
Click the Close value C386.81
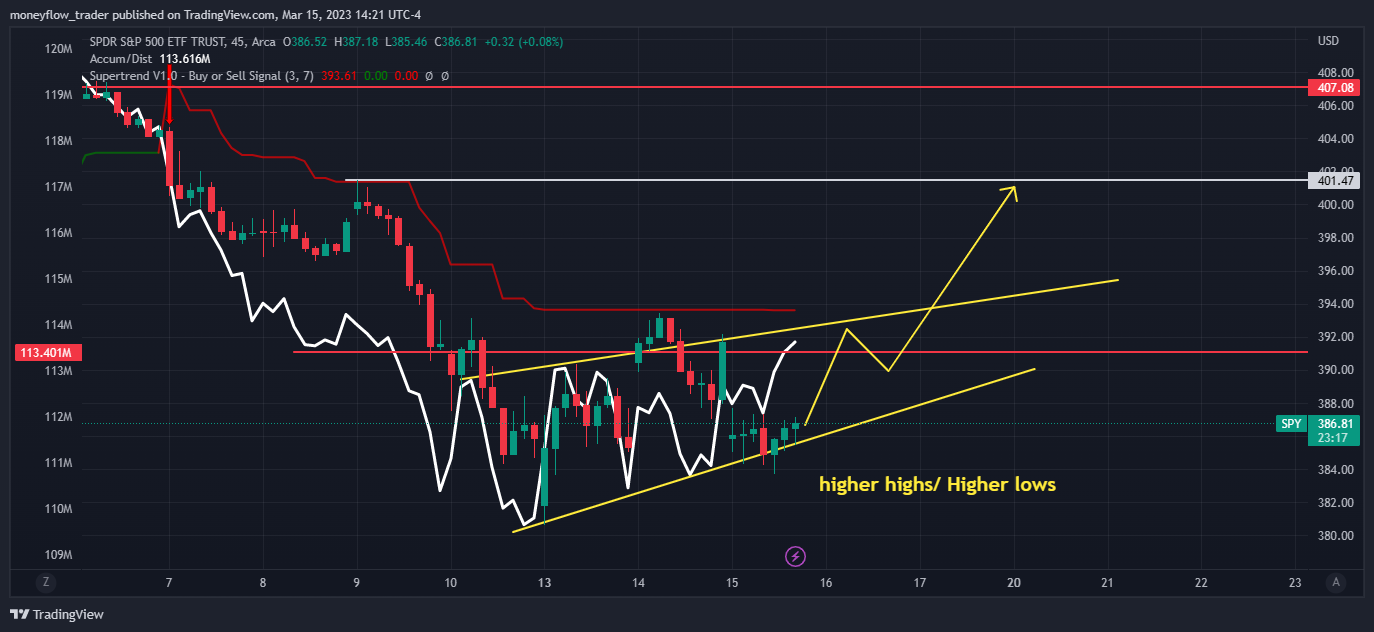[455, 42]
